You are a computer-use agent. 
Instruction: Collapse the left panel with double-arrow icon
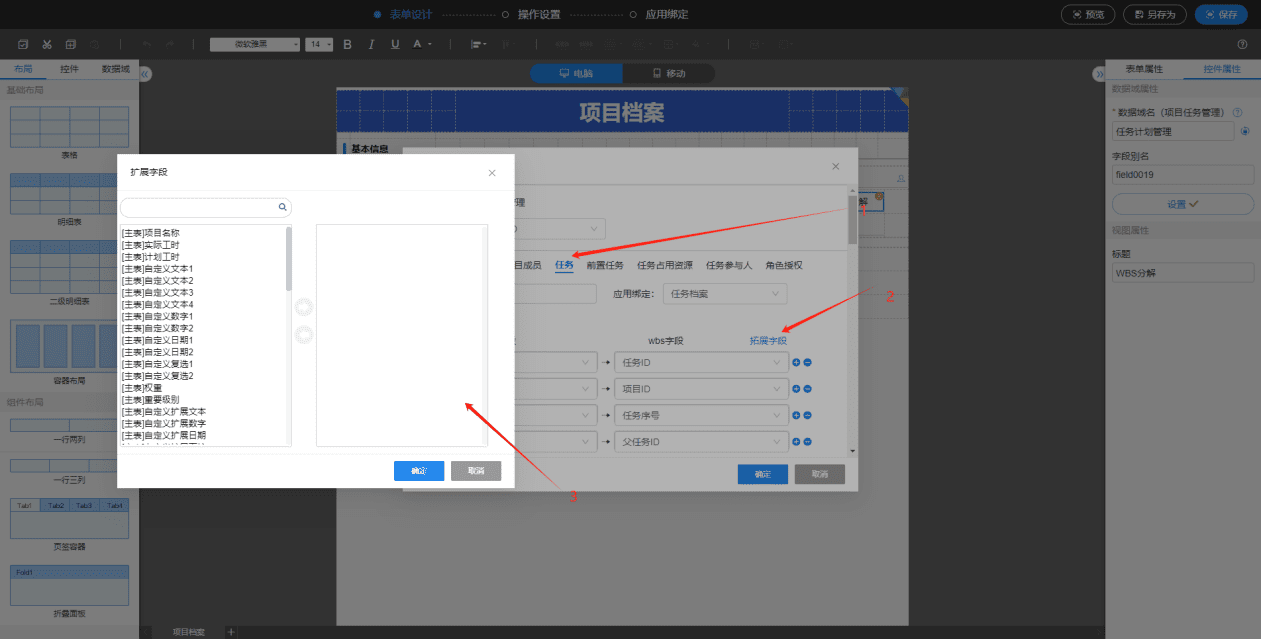[145, 74]
